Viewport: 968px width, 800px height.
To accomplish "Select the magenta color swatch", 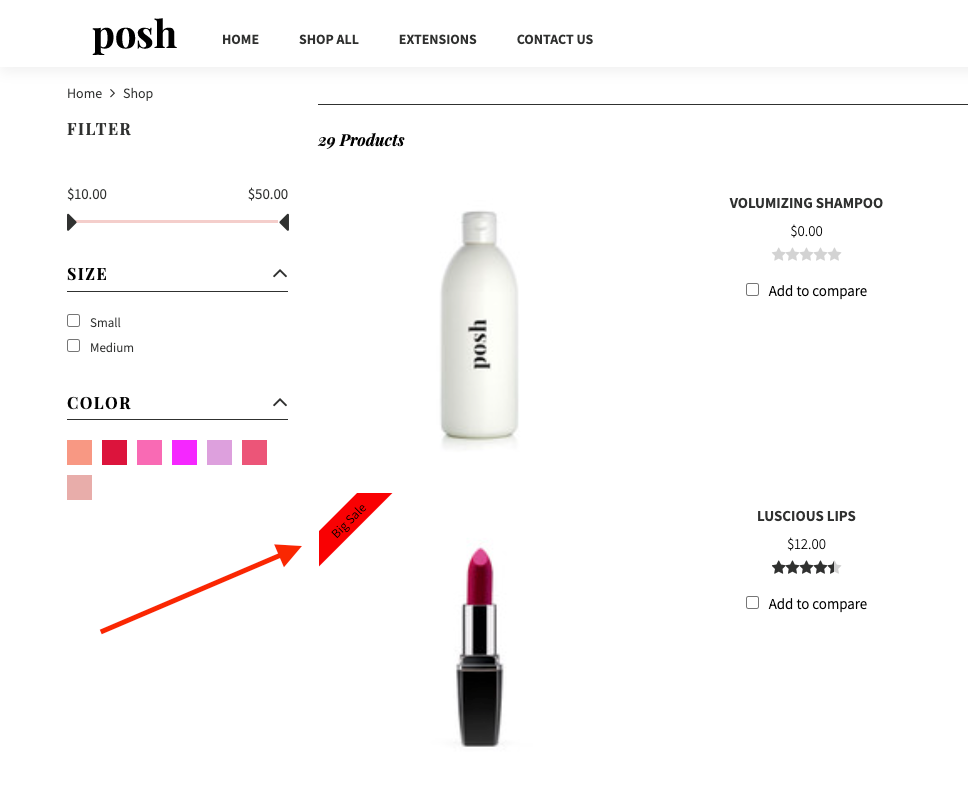I will pos(184,452).
